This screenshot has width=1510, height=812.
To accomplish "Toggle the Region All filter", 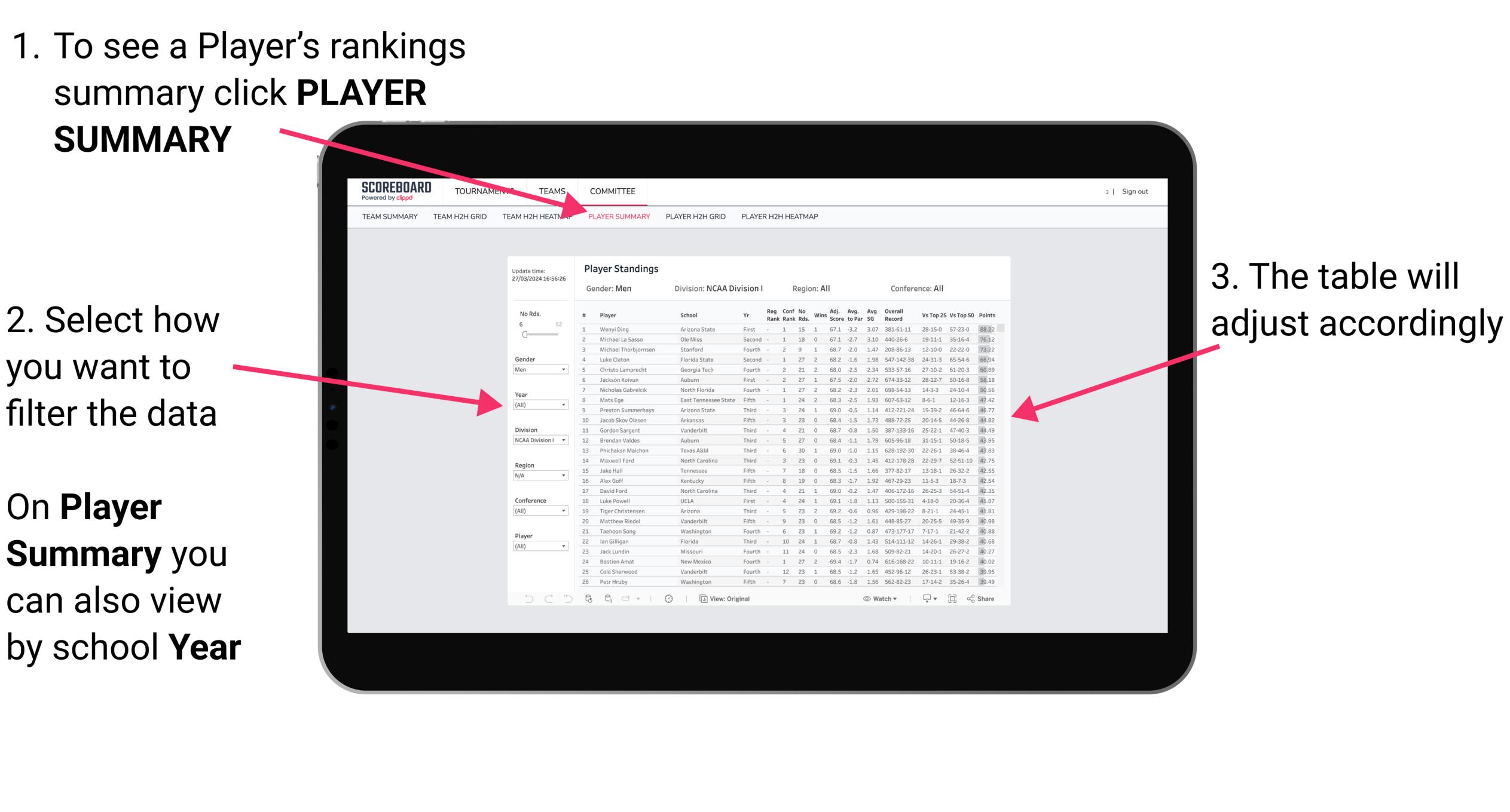I will (x=819, y=290).
